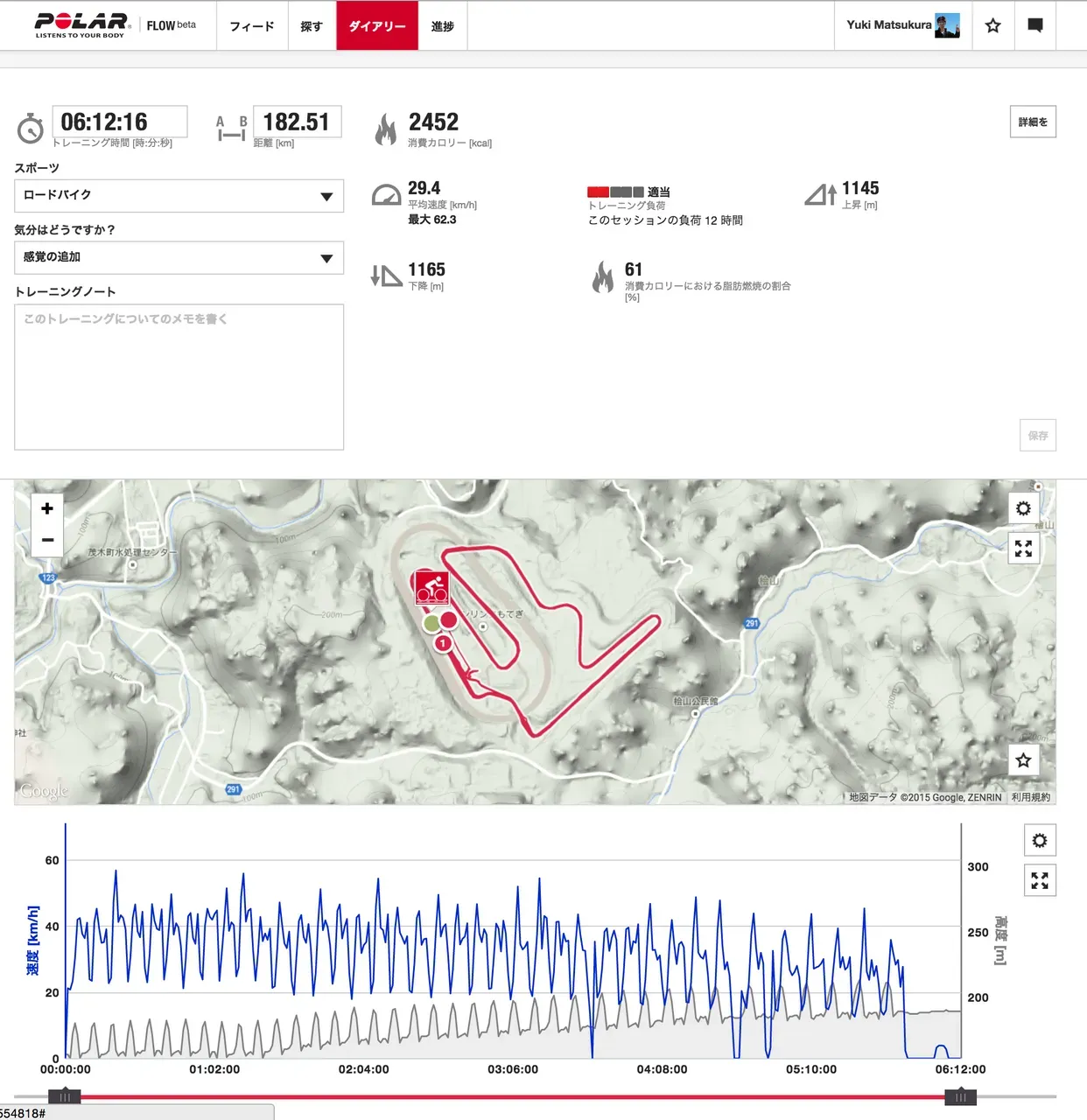Expand the map to fullscreen view
This screenshot has width=1087, height=1120.
pyautogui.click(x=1023, y=549)
